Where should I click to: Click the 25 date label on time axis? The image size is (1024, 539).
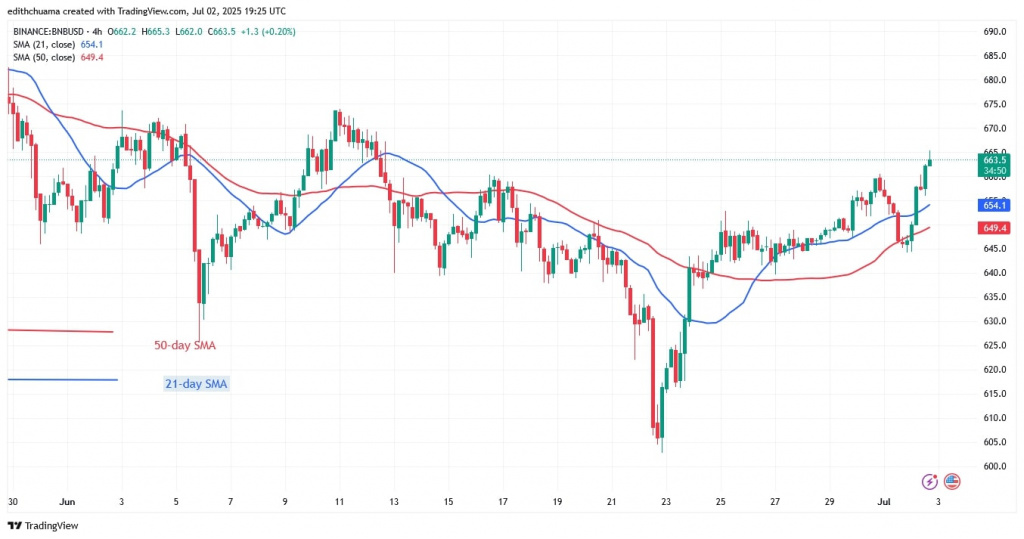720,502
